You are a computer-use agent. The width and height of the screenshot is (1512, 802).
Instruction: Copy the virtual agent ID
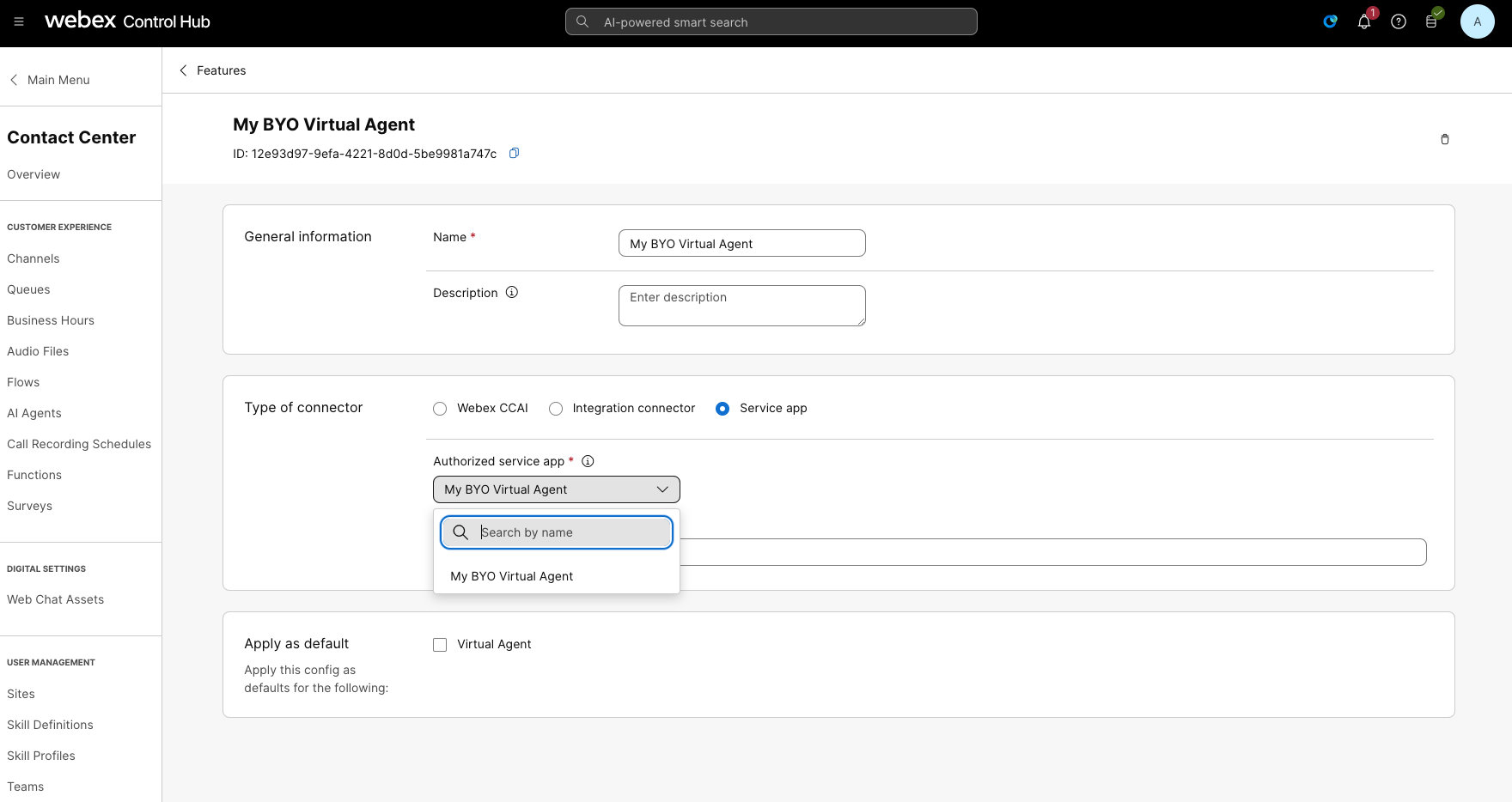click(x=514, y=153)
